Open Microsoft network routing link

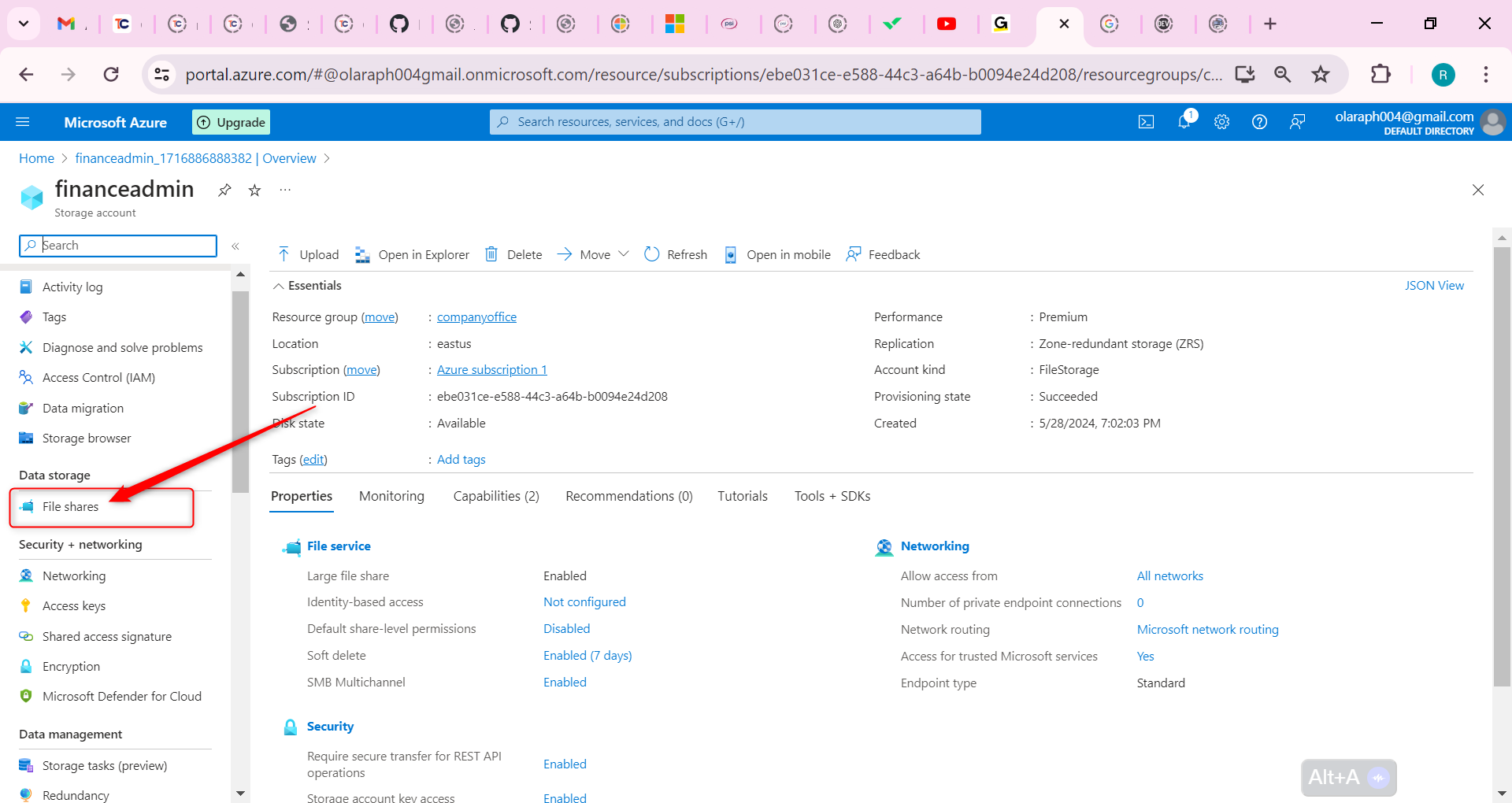point(1207,629)
